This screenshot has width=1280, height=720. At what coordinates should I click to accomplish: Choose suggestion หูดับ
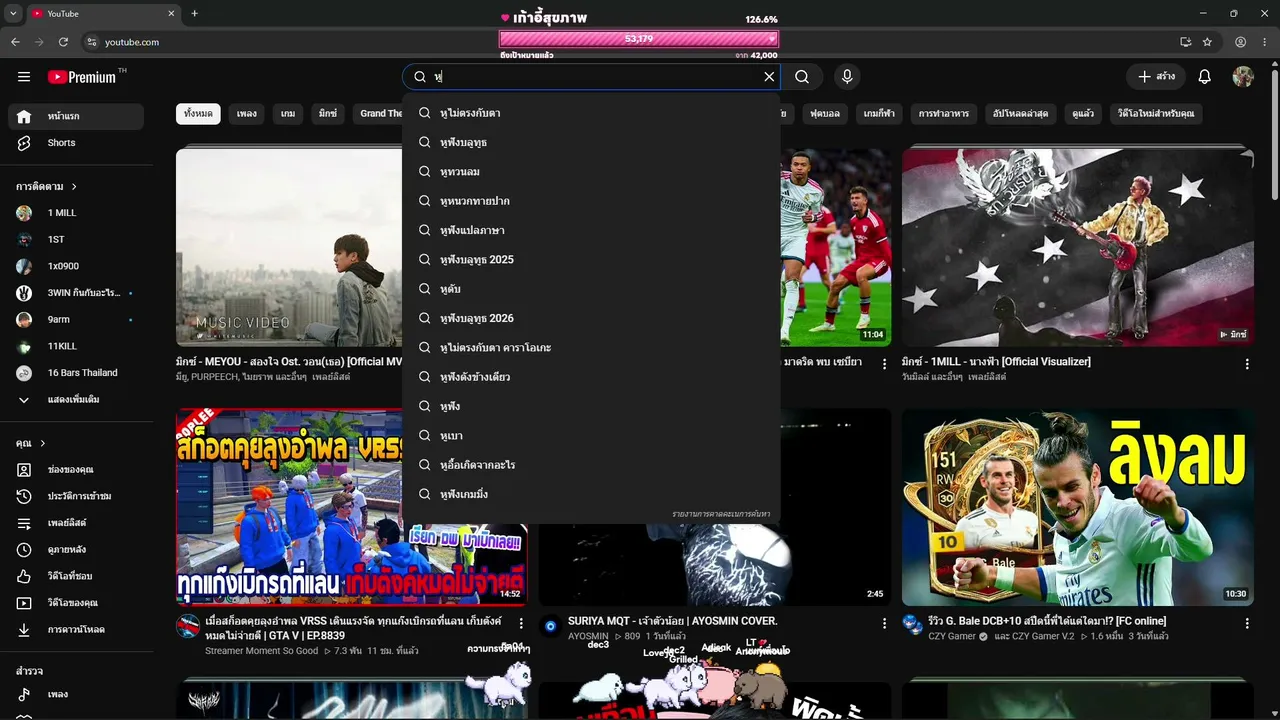pos(591,289)
